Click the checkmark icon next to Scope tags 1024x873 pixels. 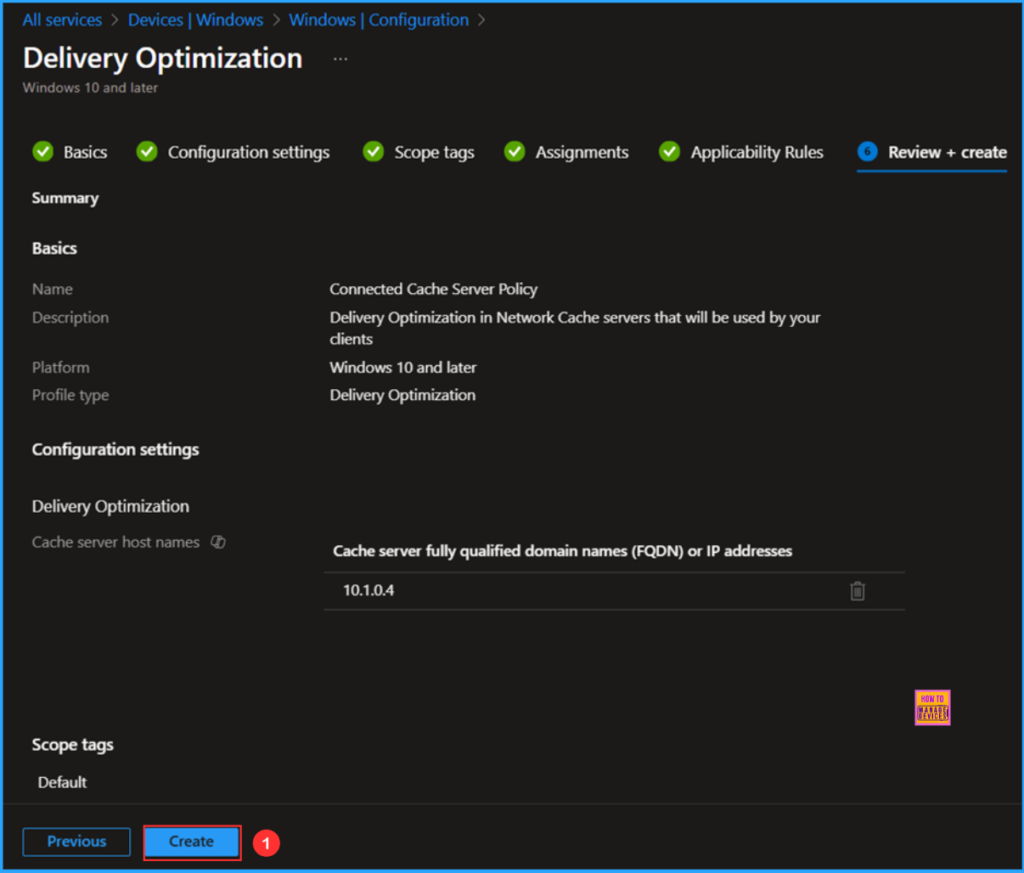374,151
